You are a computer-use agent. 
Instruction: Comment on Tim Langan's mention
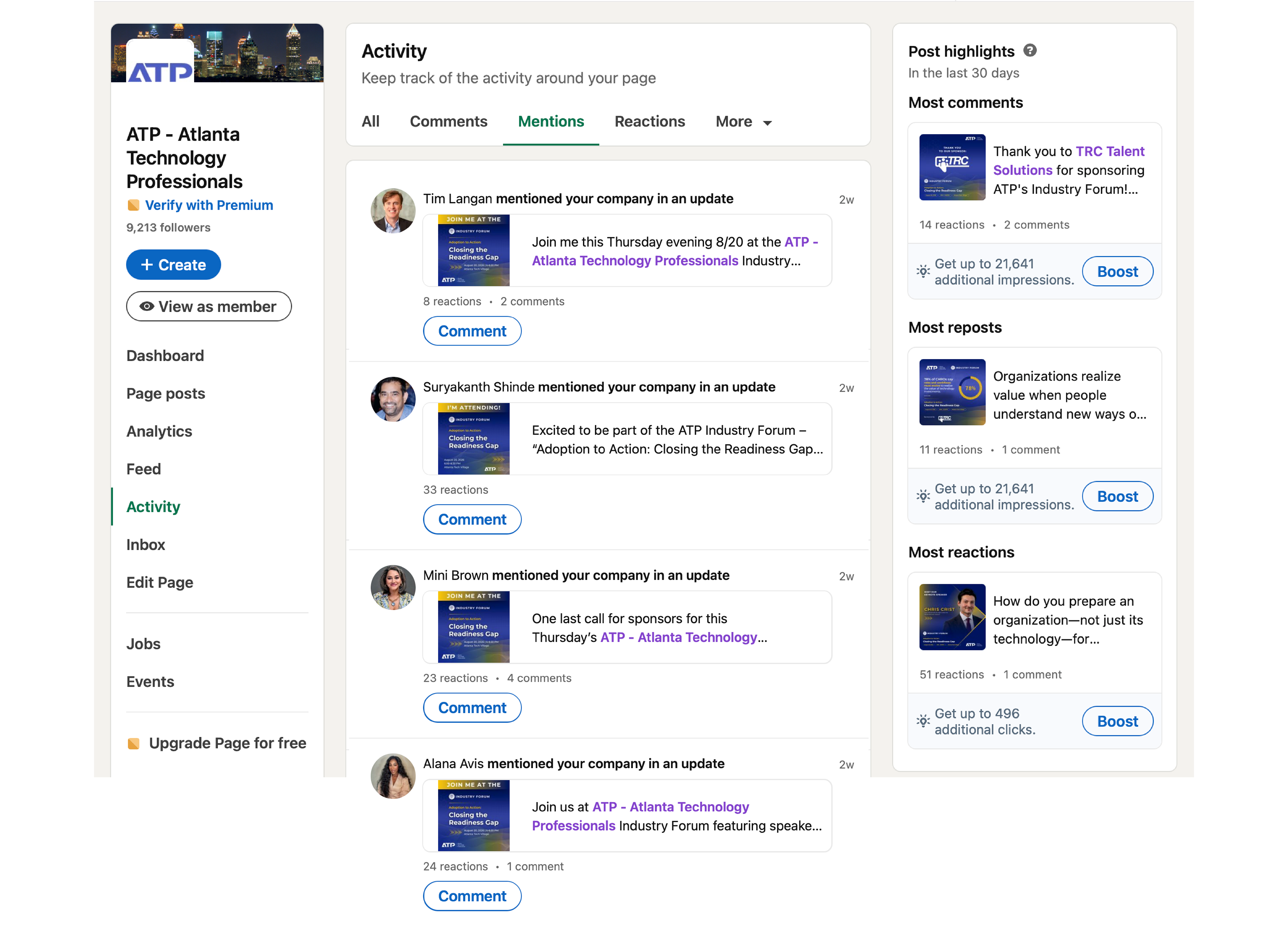click(472, 331)
